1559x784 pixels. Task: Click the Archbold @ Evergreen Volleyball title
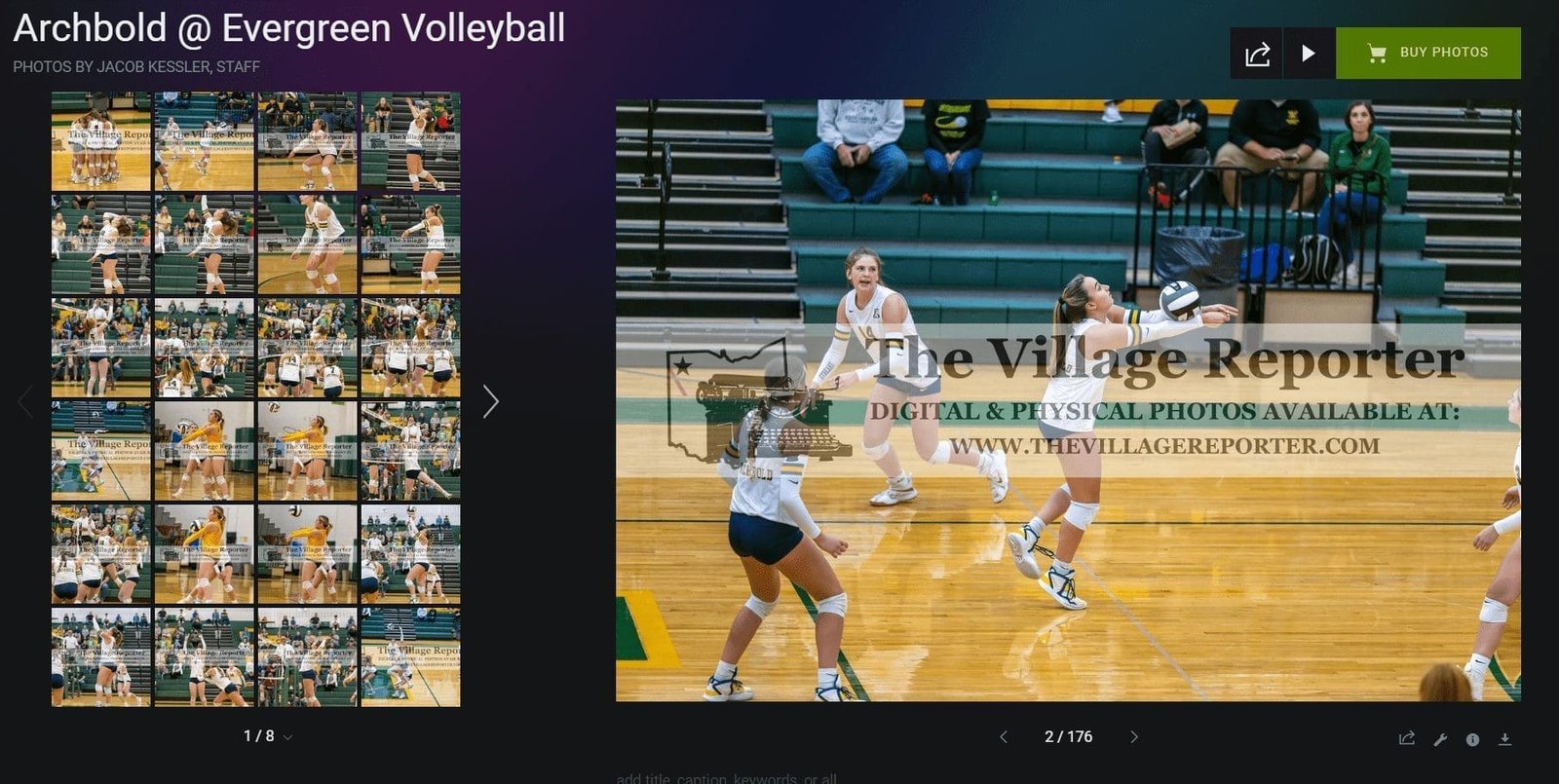point(288,28)
